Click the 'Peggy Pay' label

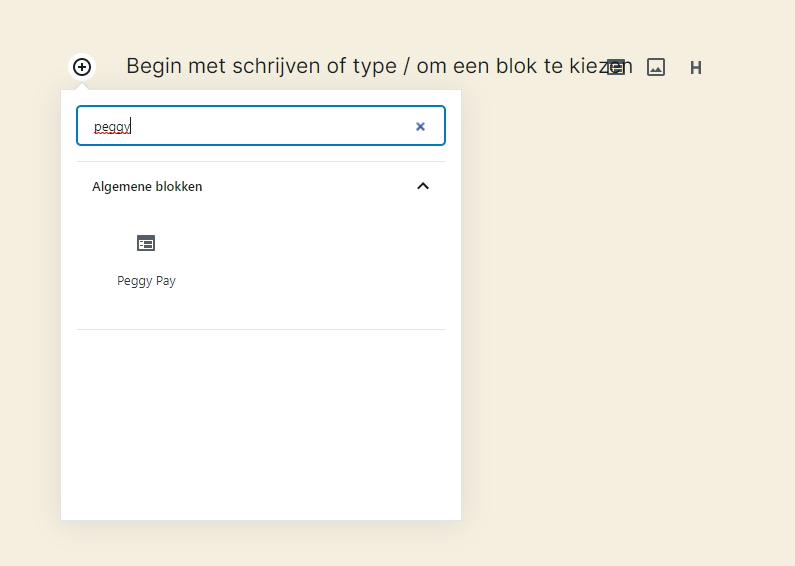pos(146,281)
